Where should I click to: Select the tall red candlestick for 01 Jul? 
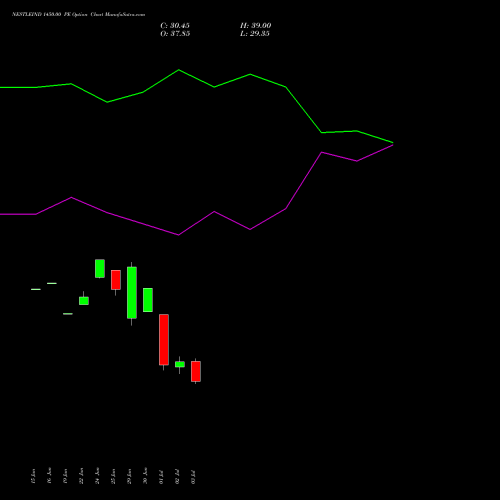pos(164,340)
